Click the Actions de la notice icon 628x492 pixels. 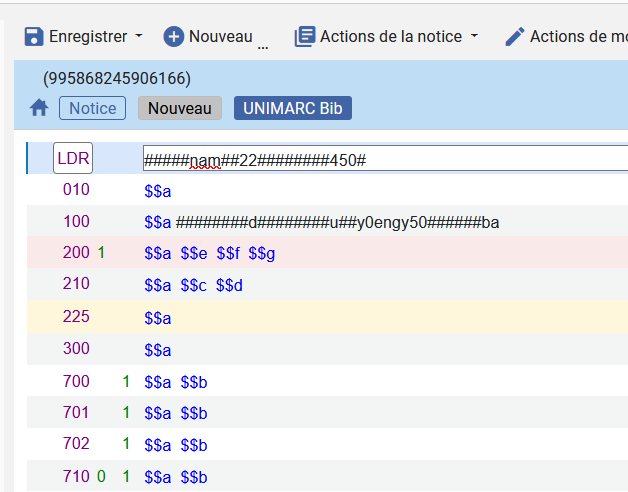(x=304, y=36)
